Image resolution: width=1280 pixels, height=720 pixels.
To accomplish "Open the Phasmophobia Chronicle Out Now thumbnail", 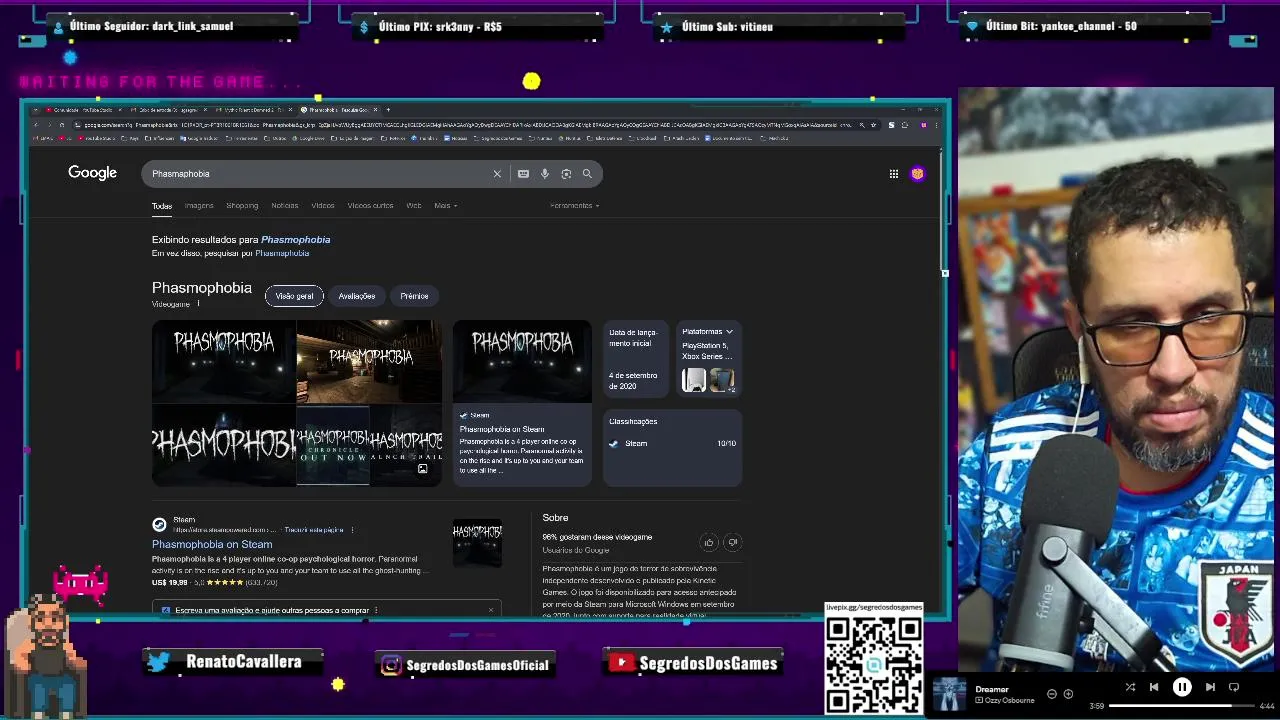I will coord(333,444).
